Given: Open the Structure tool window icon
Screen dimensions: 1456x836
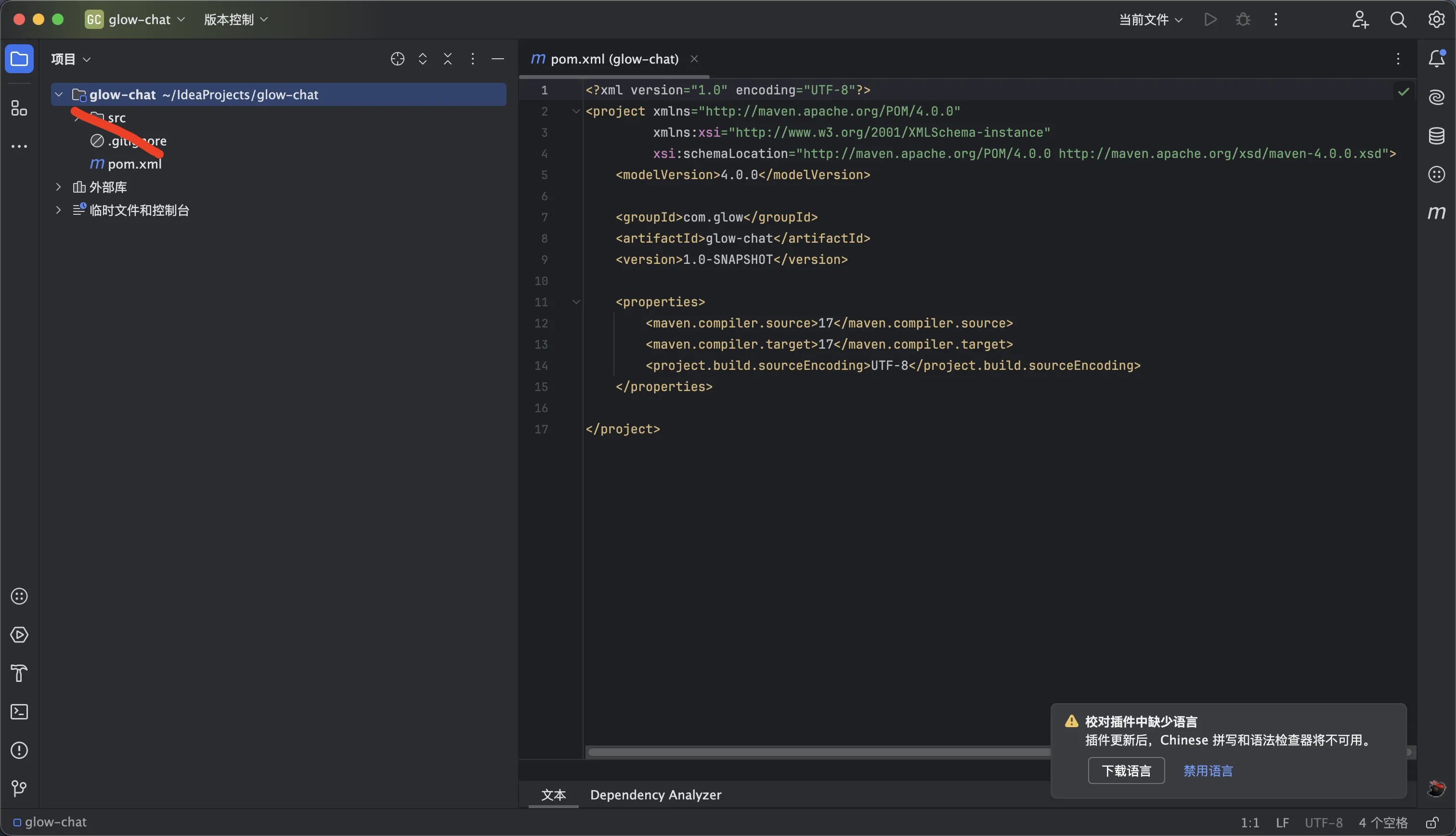Looking at the screenshot, I should pyautogui.click(x=19, y=108).
